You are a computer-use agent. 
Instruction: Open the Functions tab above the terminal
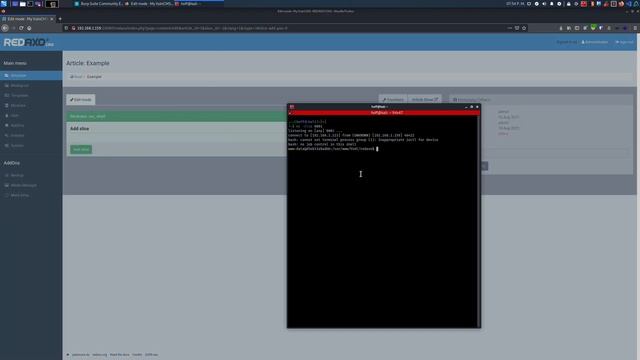pyautogui.click(x=393, y=100)
